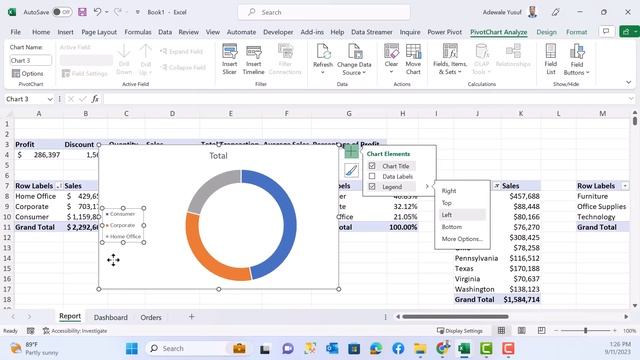640x360 pixels.
Task: Click zoom out minus button
Action: [556, 331]
